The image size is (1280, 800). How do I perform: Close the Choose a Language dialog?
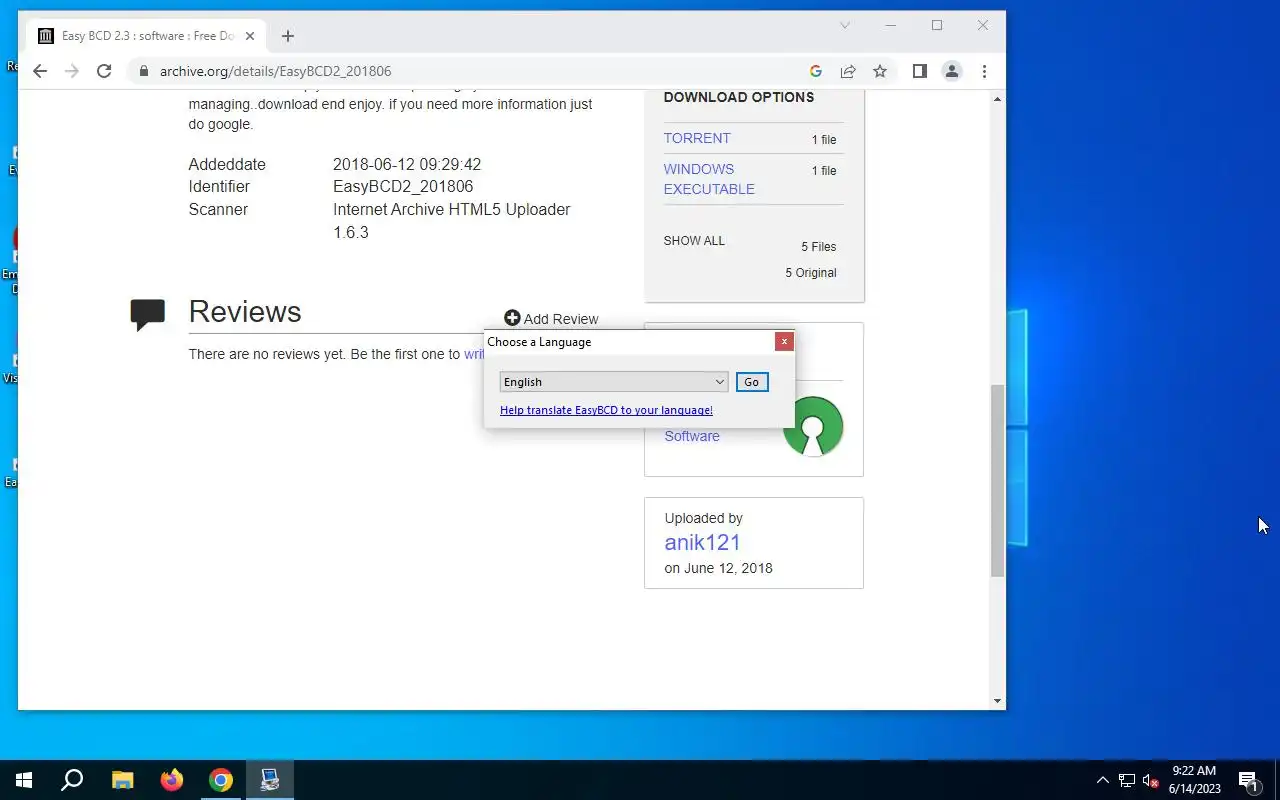[784, 341]
